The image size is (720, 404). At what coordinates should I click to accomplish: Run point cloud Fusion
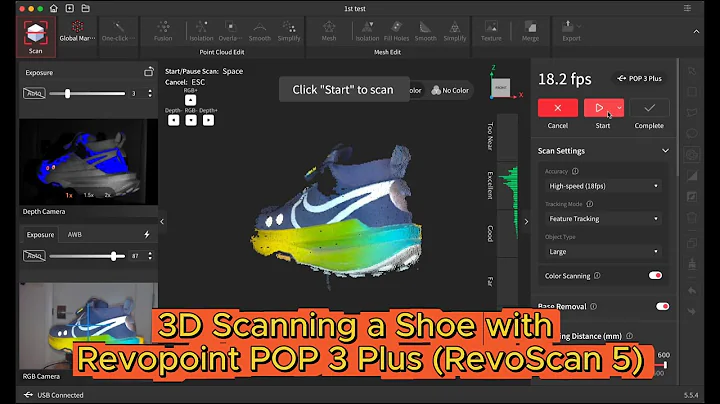[163, 31]
